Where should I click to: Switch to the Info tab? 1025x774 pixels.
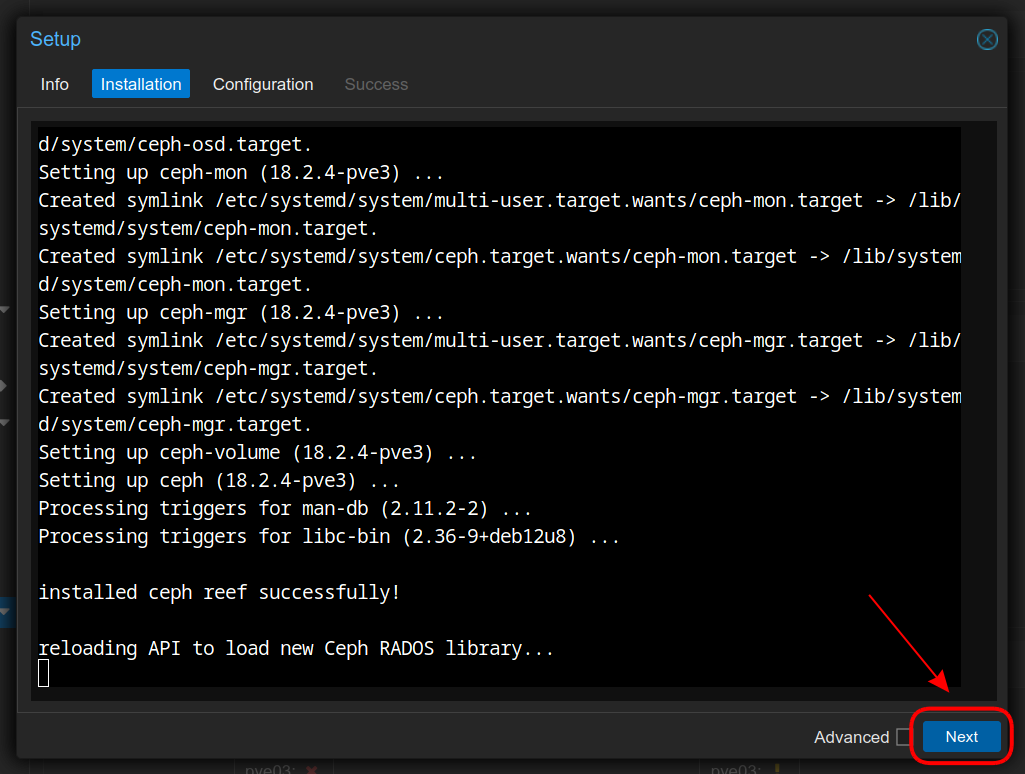[x=55, y=84]
